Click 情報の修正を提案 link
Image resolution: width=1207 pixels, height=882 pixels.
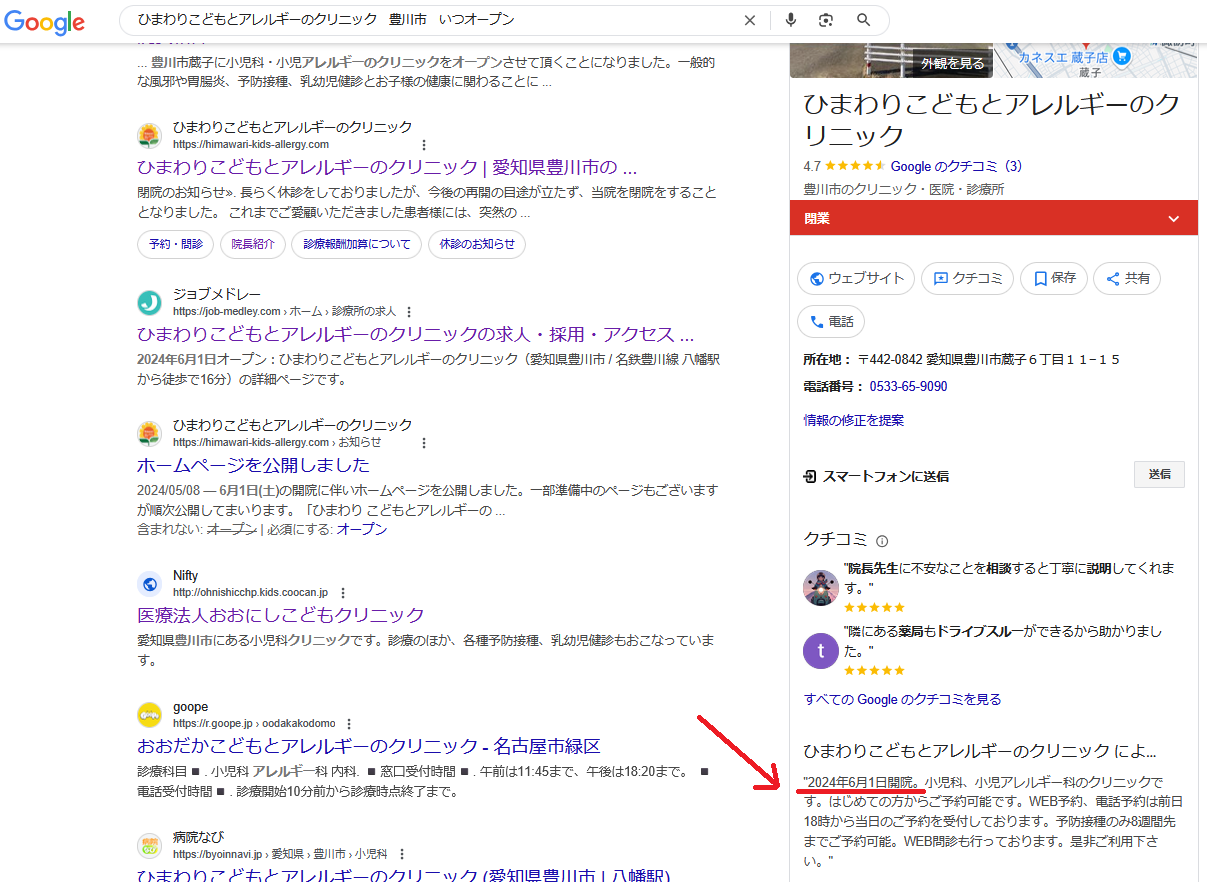pyautogui.click(x=854, y=420)
